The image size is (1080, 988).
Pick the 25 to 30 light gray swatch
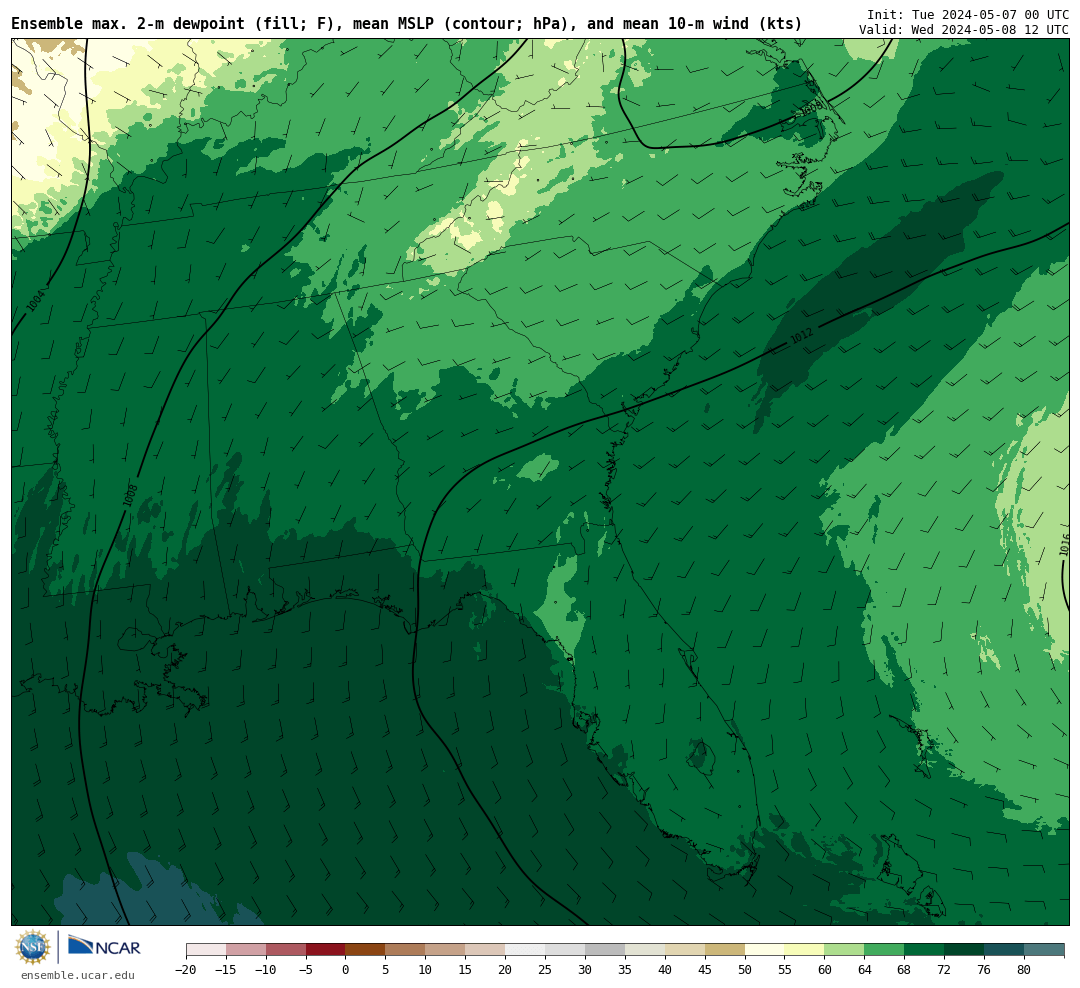(565, 950)
